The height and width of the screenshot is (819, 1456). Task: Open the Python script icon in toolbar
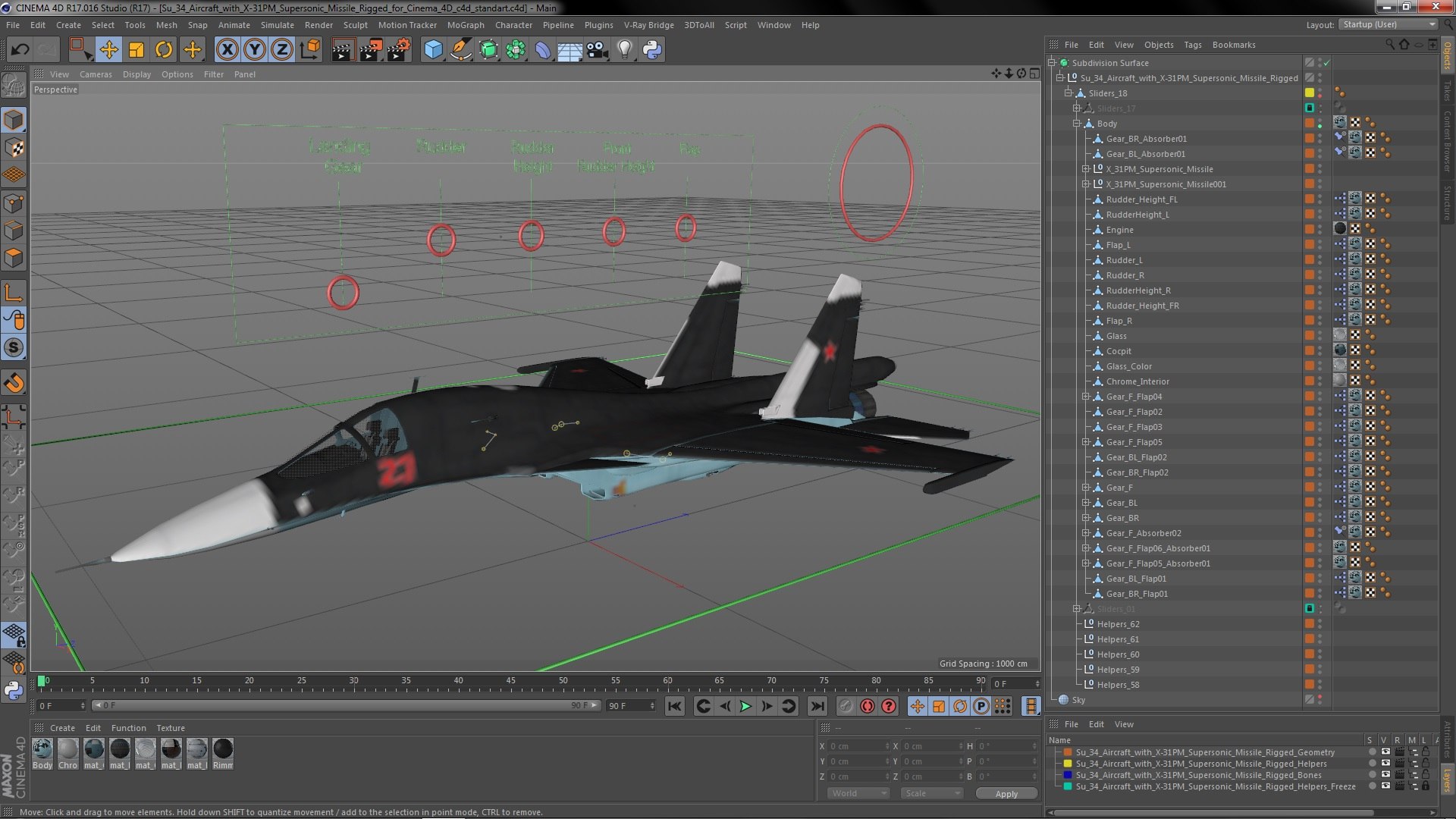[652, 50]
